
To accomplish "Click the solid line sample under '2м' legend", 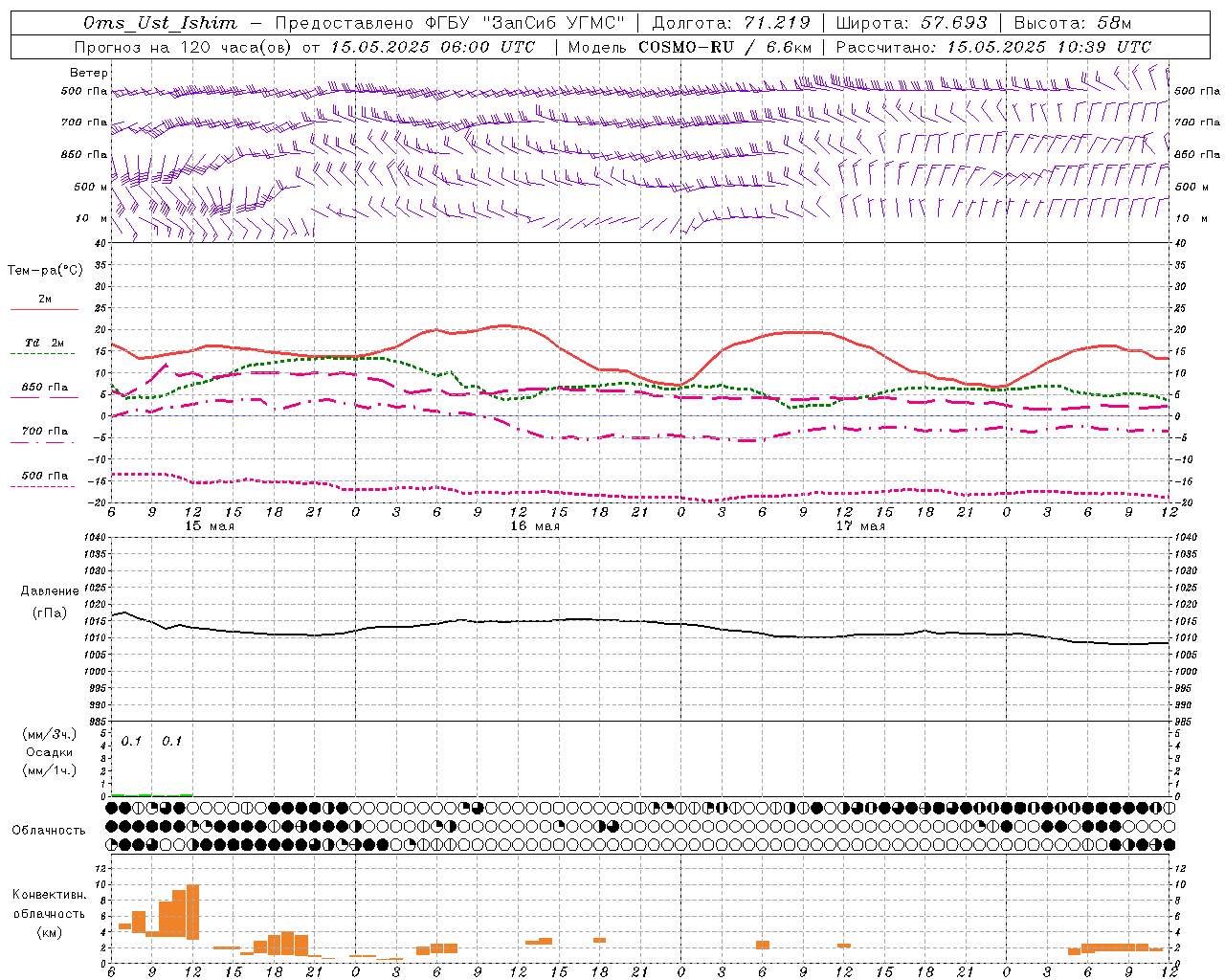I will pos(44,310).
